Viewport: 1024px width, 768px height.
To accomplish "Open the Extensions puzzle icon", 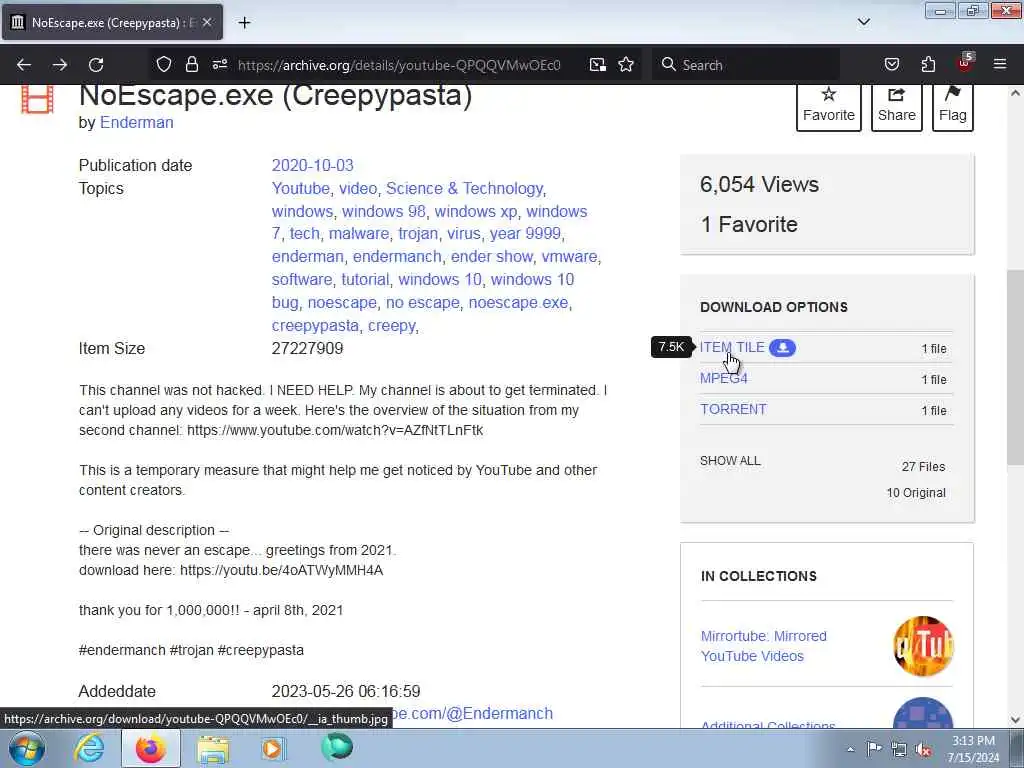I will point(928,65).
